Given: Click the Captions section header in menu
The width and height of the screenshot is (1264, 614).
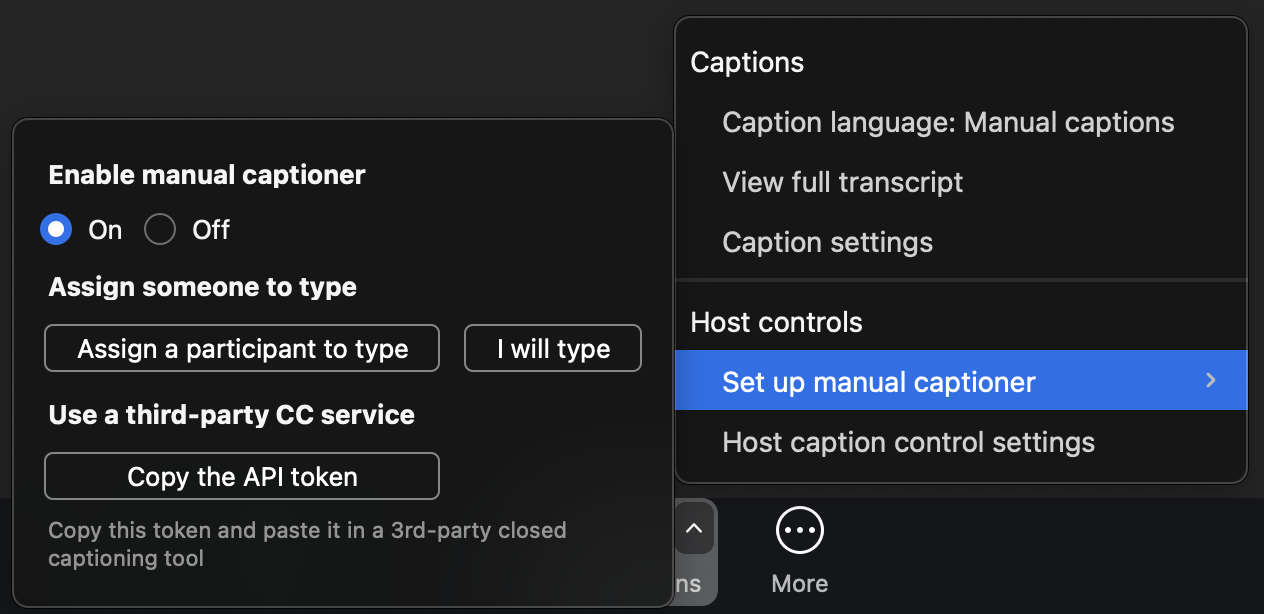Looking at the screenshot, I should (747, 62).
